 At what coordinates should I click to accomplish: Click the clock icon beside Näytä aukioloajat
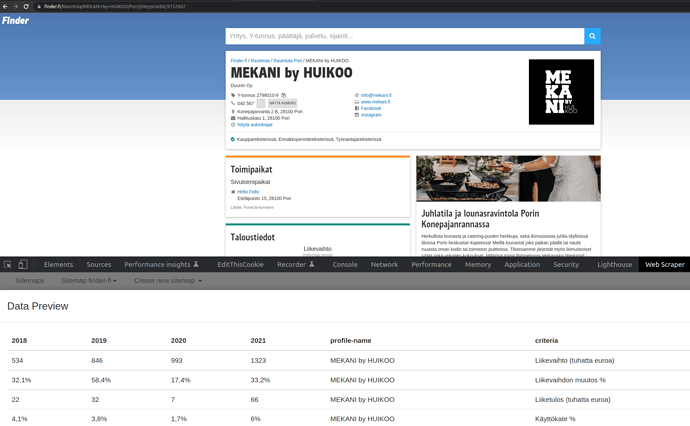pyautogui.click(x=233, y=125)
